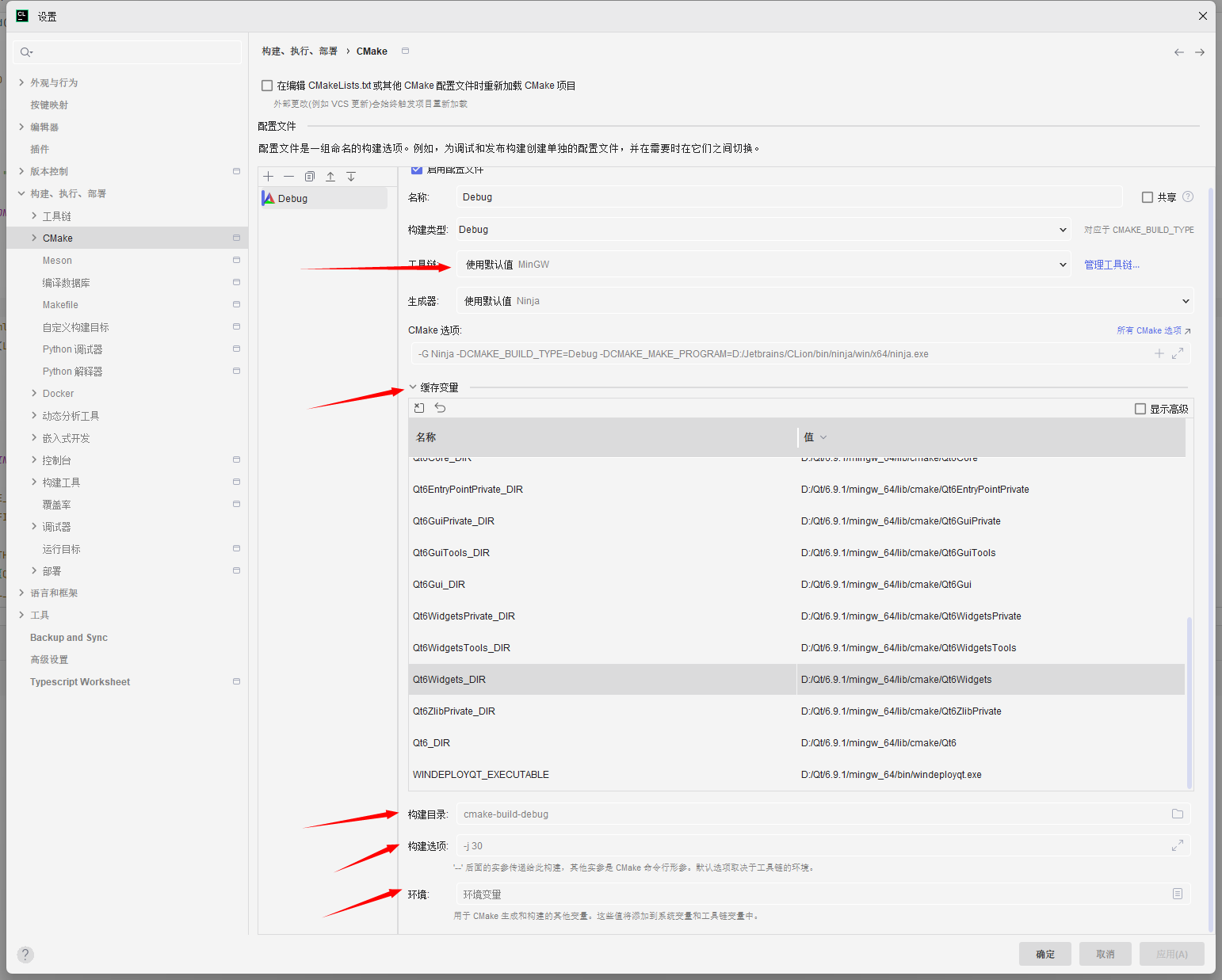Click the 取消 button
This screenshot has height=980, width=1222.
click(1106, 954)
